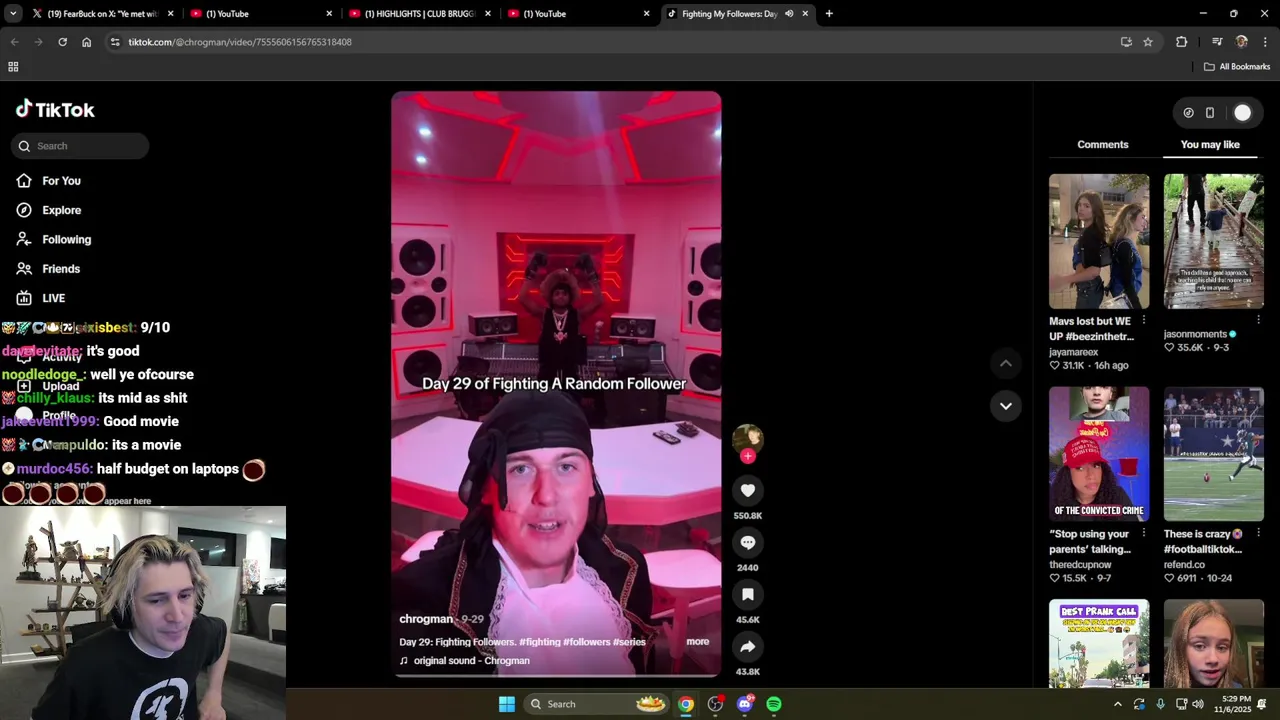Open the profile avatar at top right
This screenshot has height=720, width=1280.
pyautogui.click(x=1242, y=113)
